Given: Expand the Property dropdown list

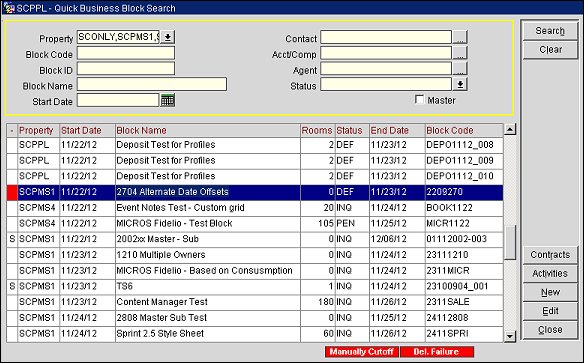Looking at the screenshot, I should click(x=168, y=37).
